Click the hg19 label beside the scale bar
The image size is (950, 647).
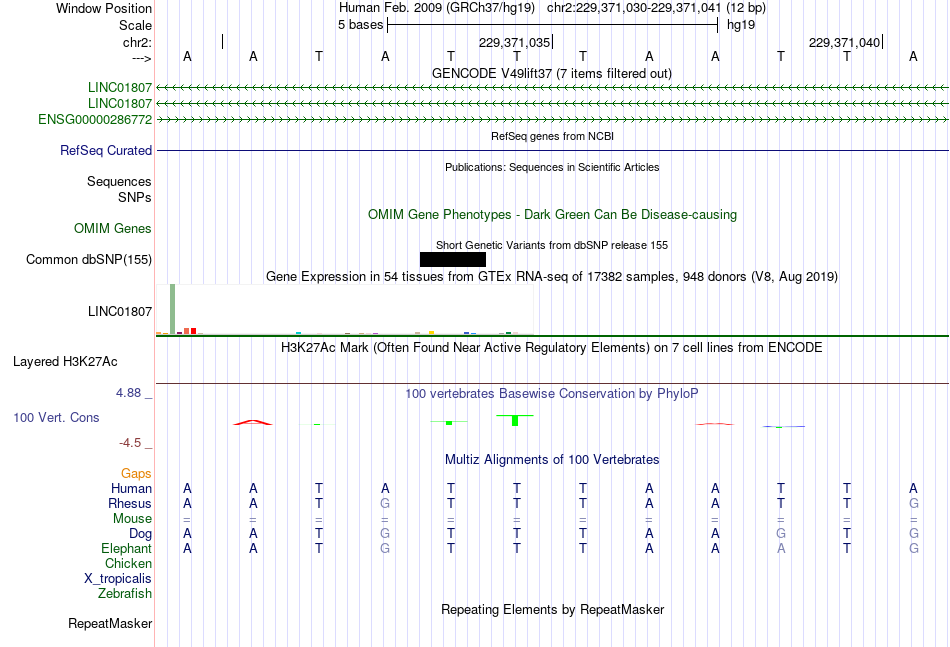(741, 25)
